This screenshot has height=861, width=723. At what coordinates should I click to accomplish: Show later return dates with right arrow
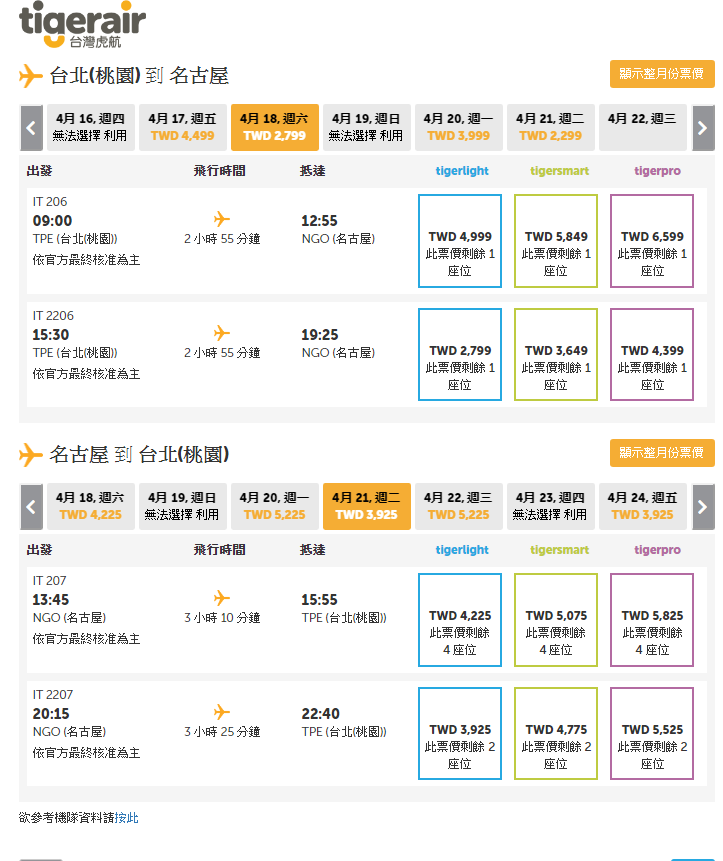click(x=703, y=507)
